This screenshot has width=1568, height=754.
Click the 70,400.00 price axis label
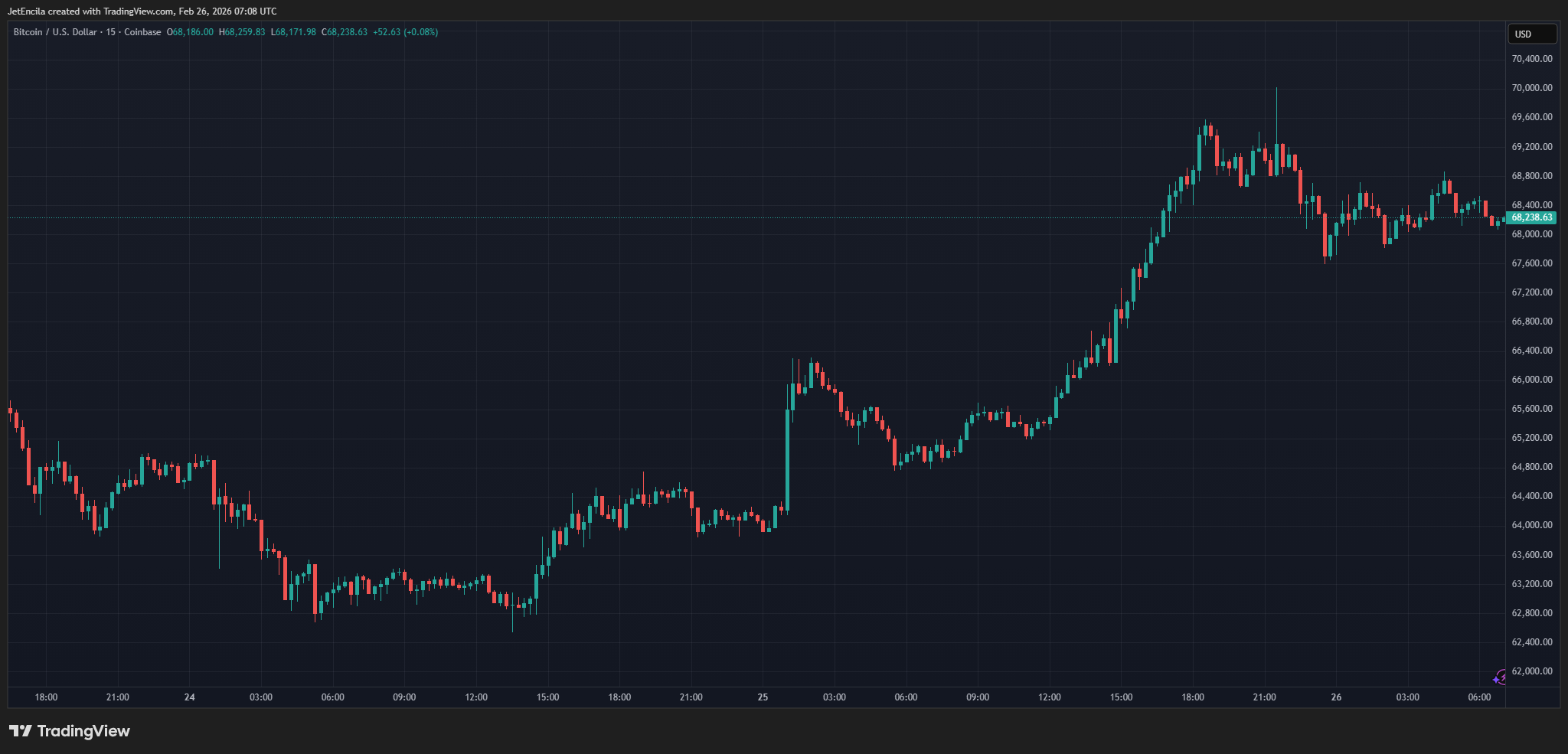tap(1531, 59)
